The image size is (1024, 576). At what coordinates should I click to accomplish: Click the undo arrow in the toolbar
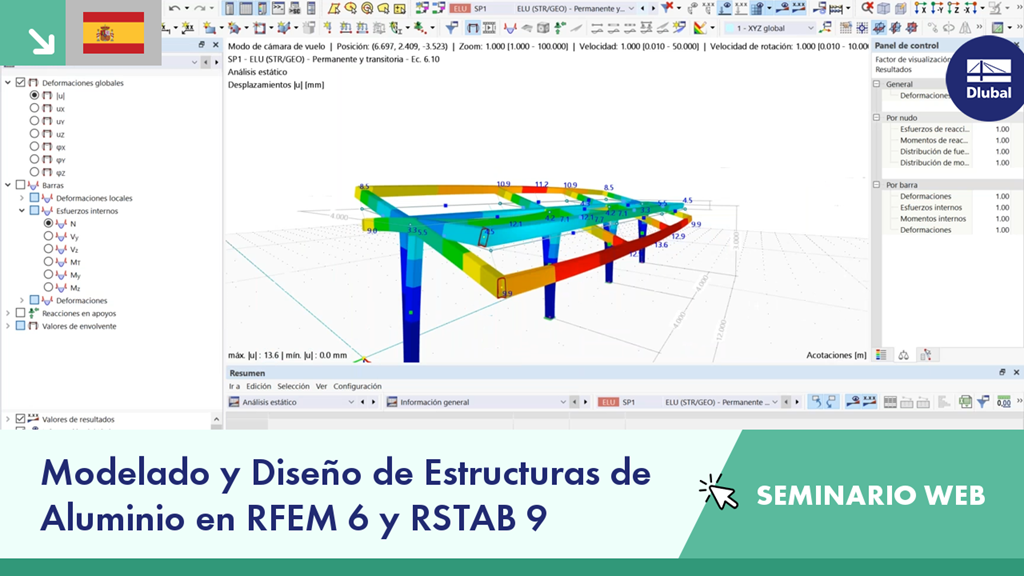[x=174, y=8]
